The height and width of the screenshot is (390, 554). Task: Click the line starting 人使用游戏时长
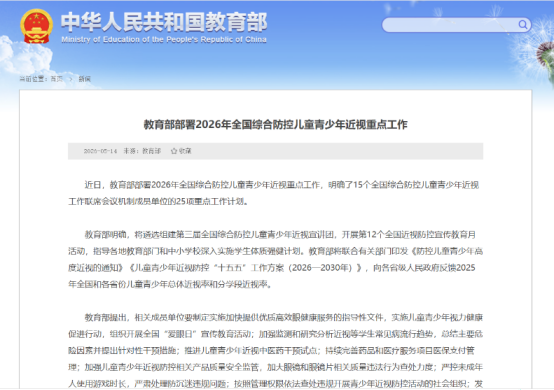click(276, 384)
